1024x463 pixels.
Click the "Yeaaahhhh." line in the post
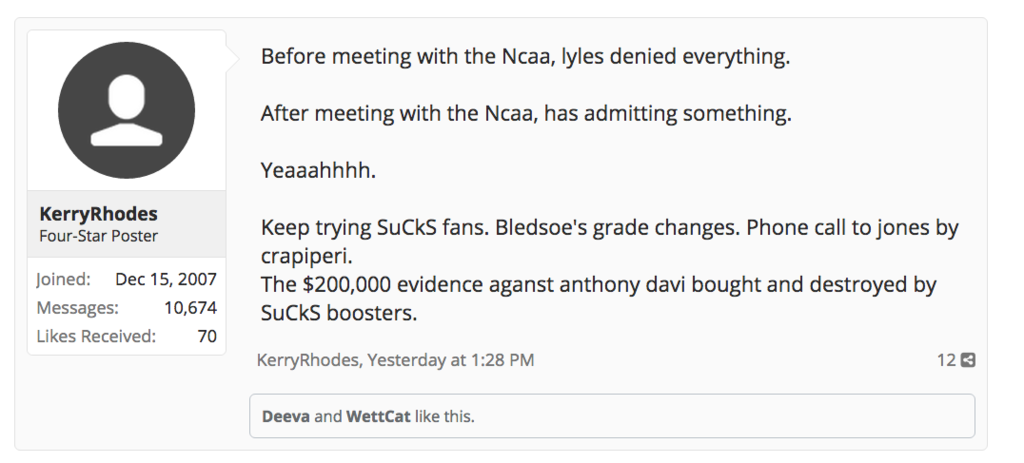click(318, 170)
